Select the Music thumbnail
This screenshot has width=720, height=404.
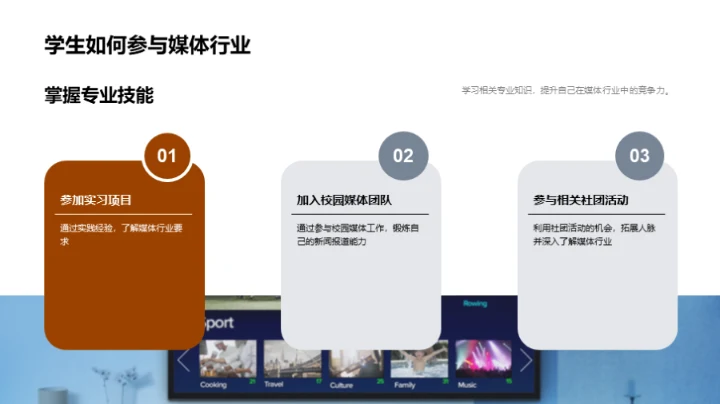pos(483,359)
